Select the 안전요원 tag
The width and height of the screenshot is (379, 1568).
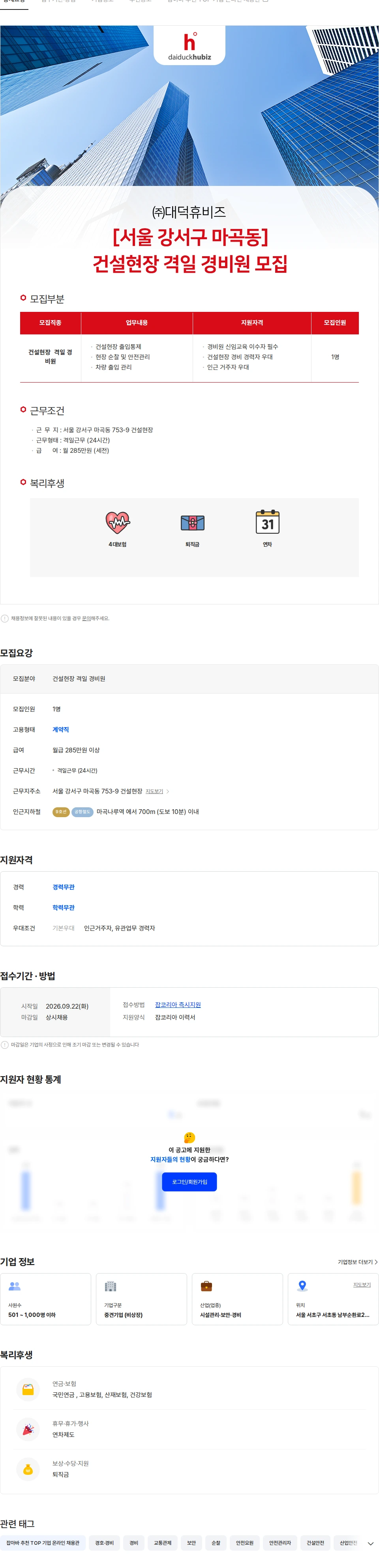[244, 1543]
